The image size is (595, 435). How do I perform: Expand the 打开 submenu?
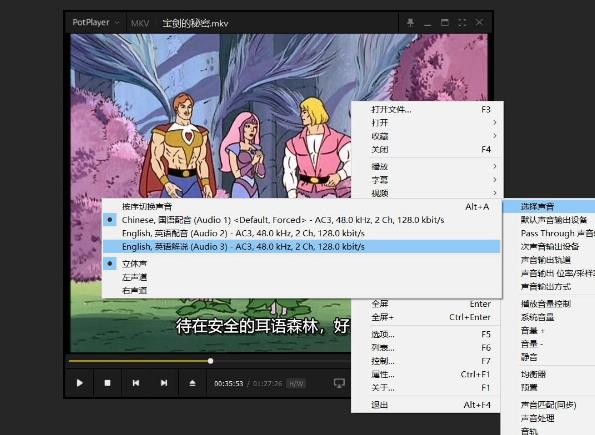tap(427, 123)
